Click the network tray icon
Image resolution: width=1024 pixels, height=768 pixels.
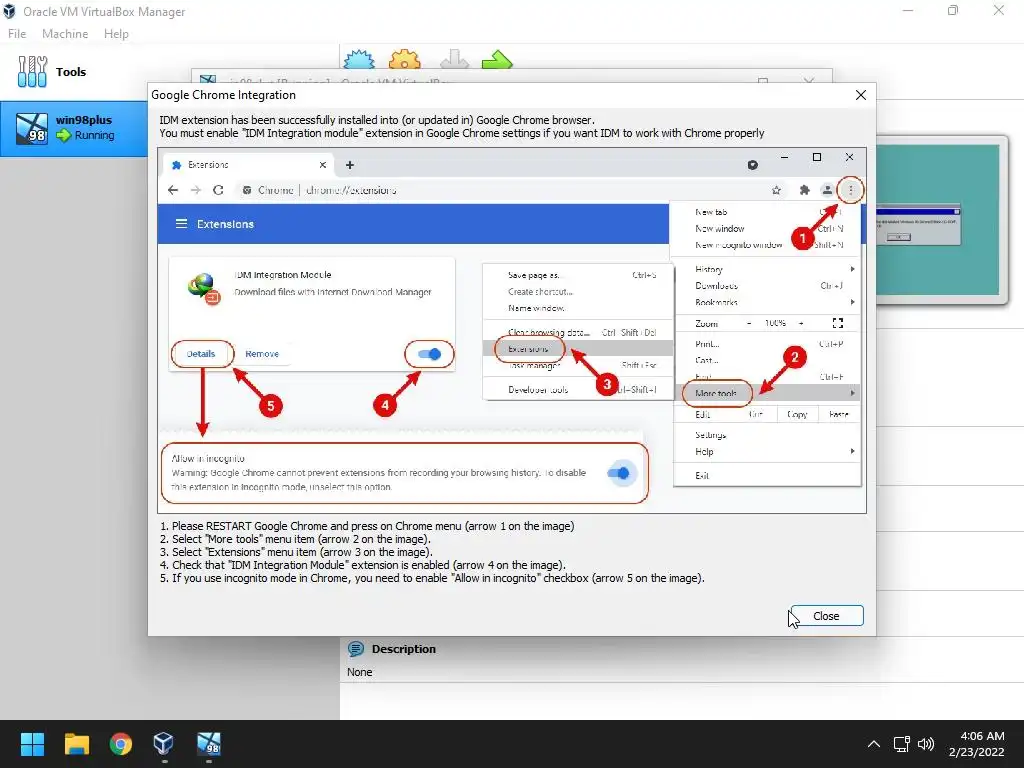(x=902, y=744)
